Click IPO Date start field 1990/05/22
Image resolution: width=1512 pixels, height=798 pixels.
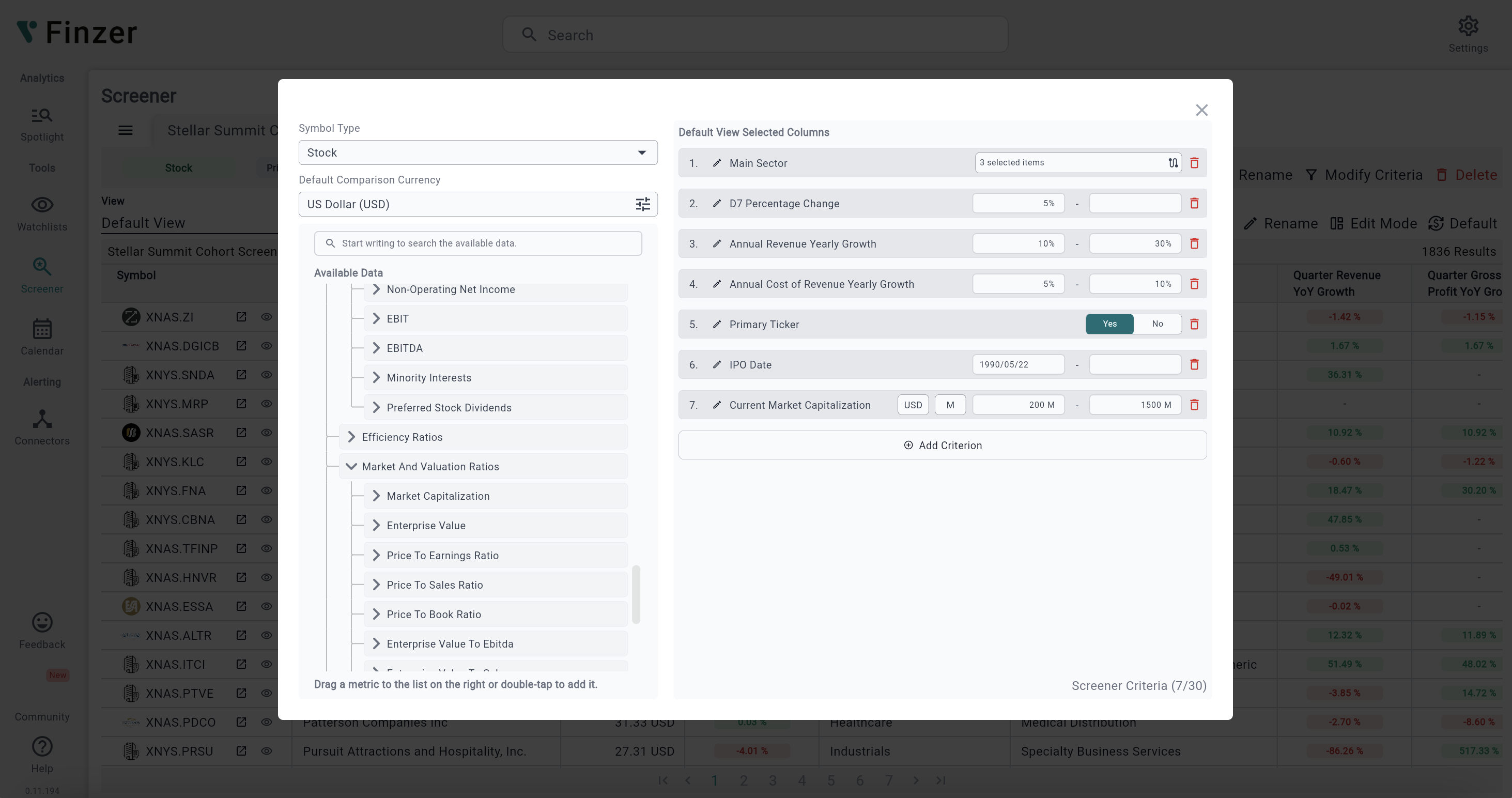tap(1018, 365)
